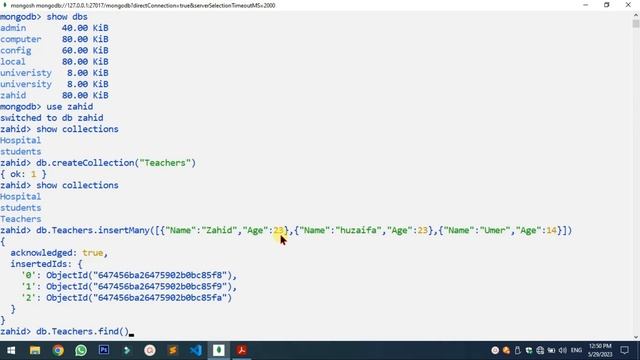Click the 'show dbs' command text

point(67,17)
